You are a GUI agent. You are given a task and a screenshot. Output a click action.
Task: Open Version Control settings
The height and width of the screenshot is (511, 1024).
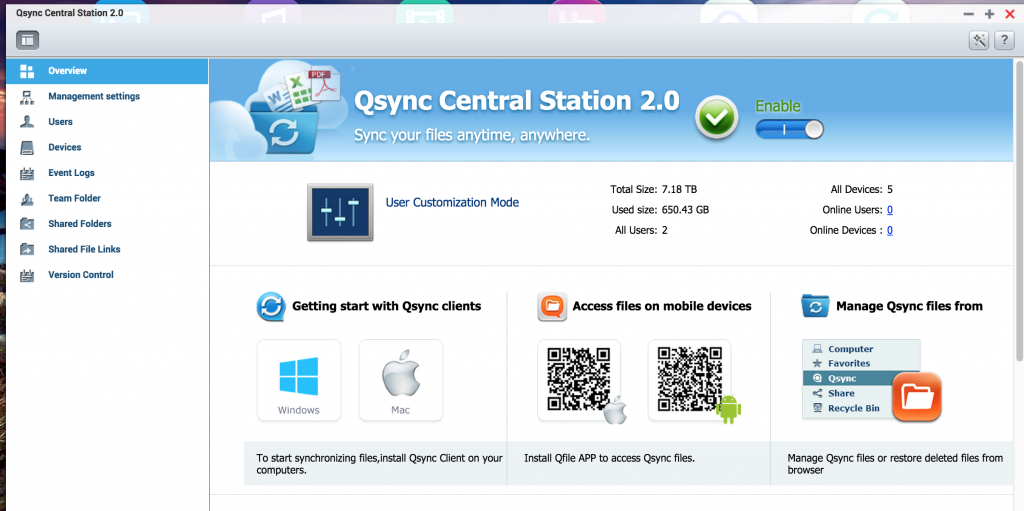coord(80,275)
